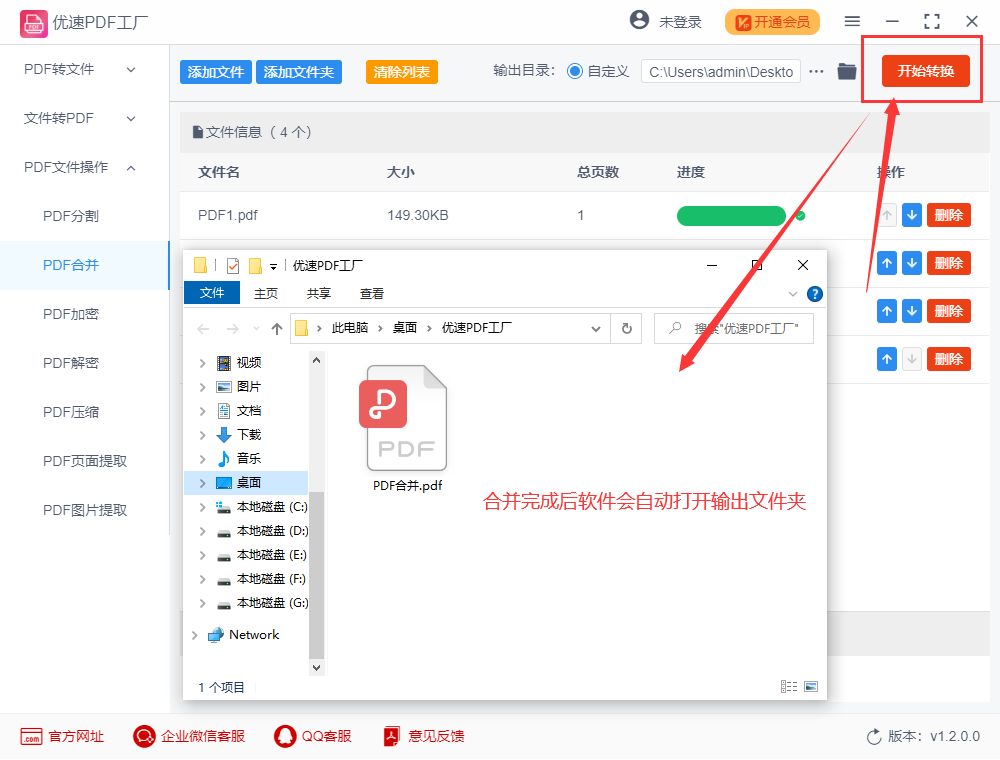Open folder browser icon beside output path

[x=846, y=71]
